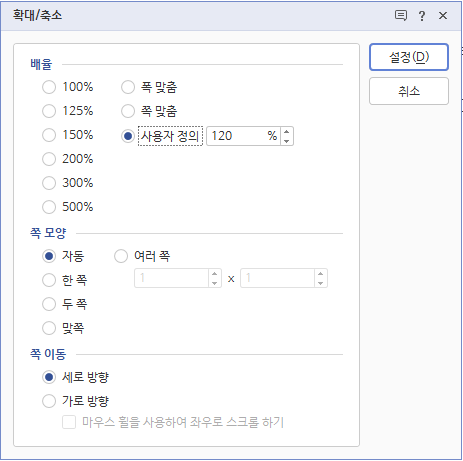Choose 맞쪽 facing pages layout
Screen dimensions: 463x461
49,328
